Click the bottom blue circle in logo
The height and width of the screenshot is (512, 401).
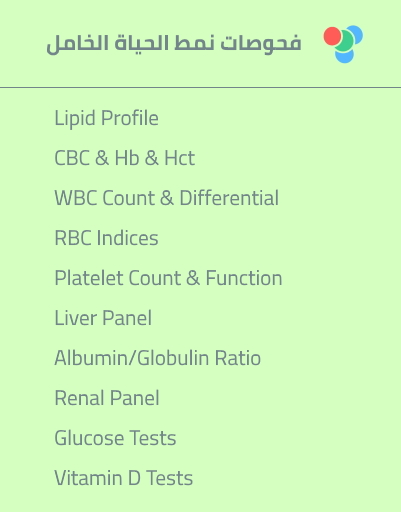(344, 56)
